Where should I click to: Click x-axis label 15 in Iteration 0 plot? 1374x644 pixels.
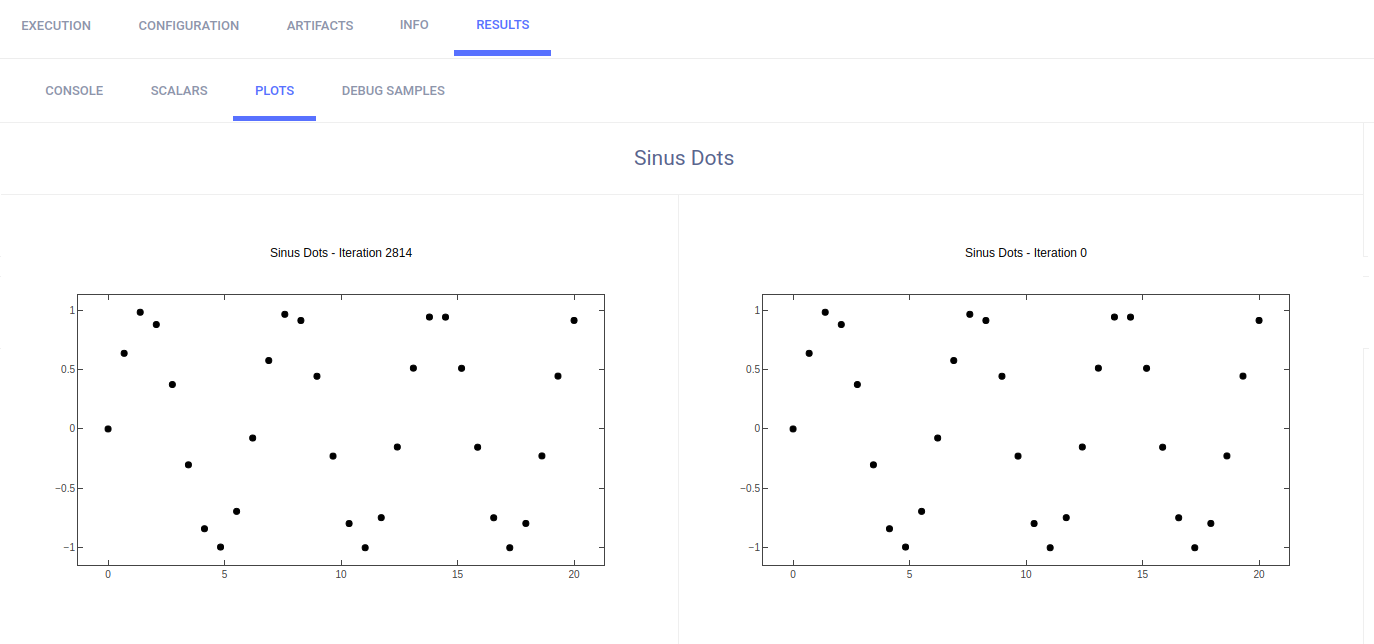[1143, 575]
